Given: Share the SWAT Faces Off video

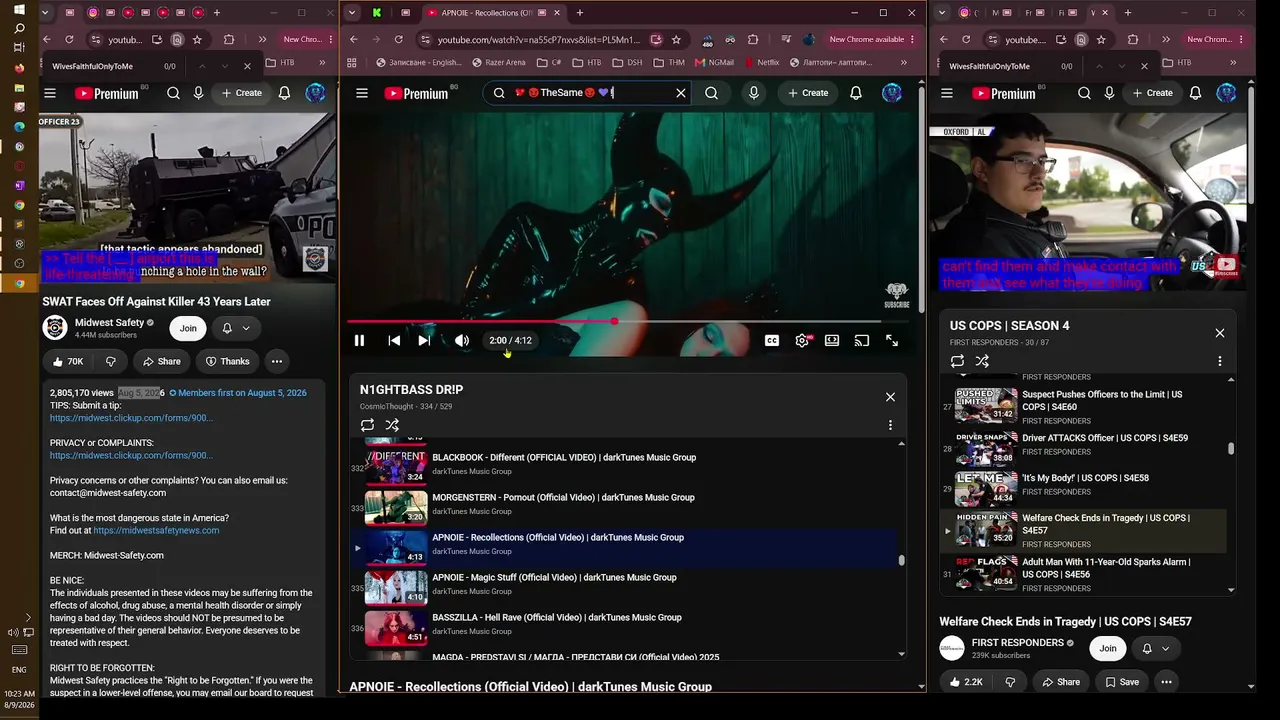Looking at the screenshot, I should tap(161, 361).
